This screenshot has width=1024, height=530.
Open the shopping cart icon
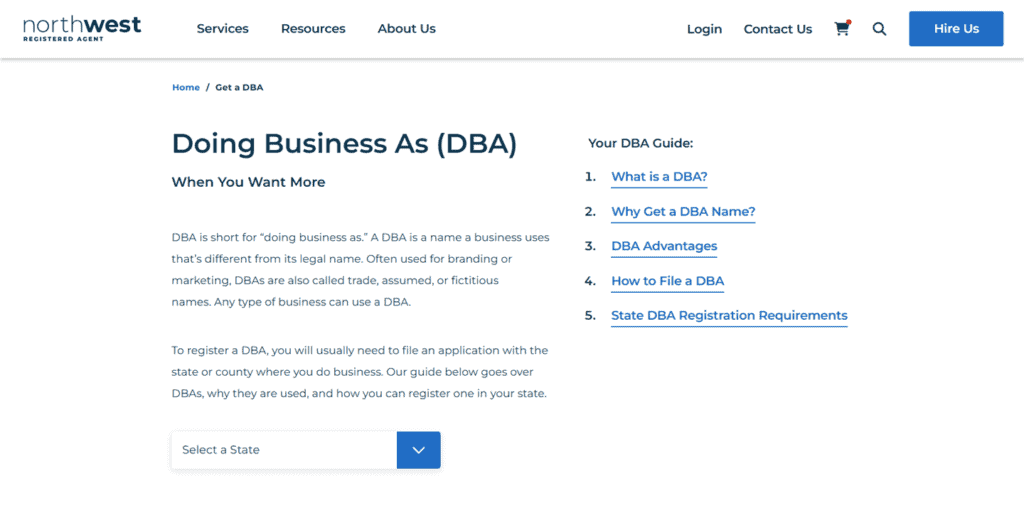click(x=842, y=29)
